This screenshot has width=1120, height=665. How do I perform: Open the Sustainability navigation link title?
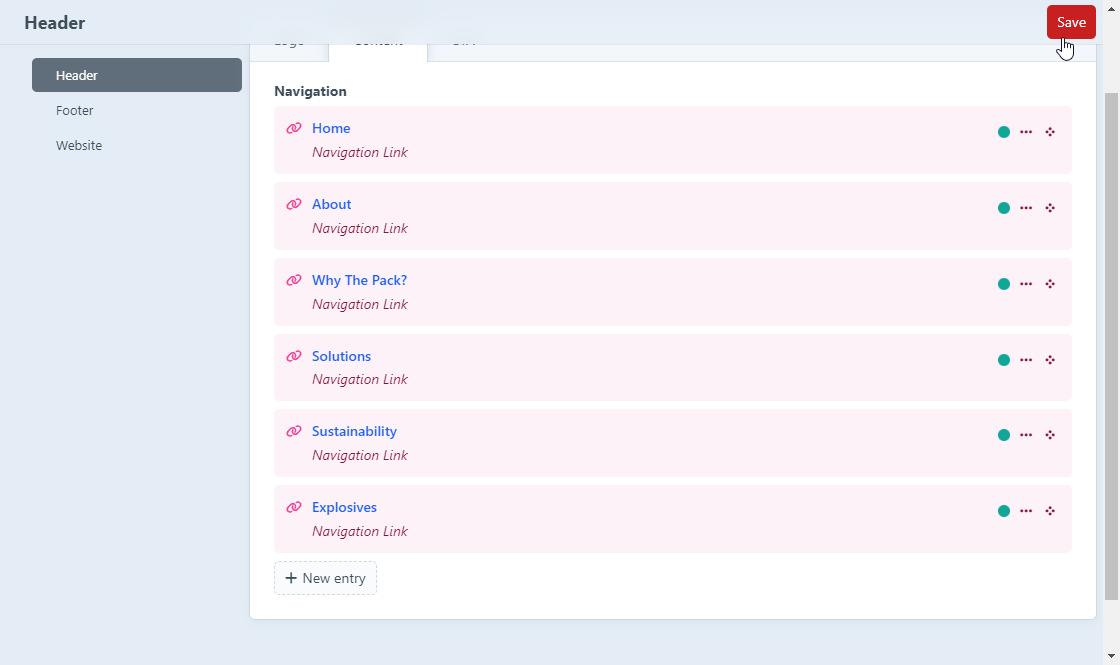tap(354, 432)
